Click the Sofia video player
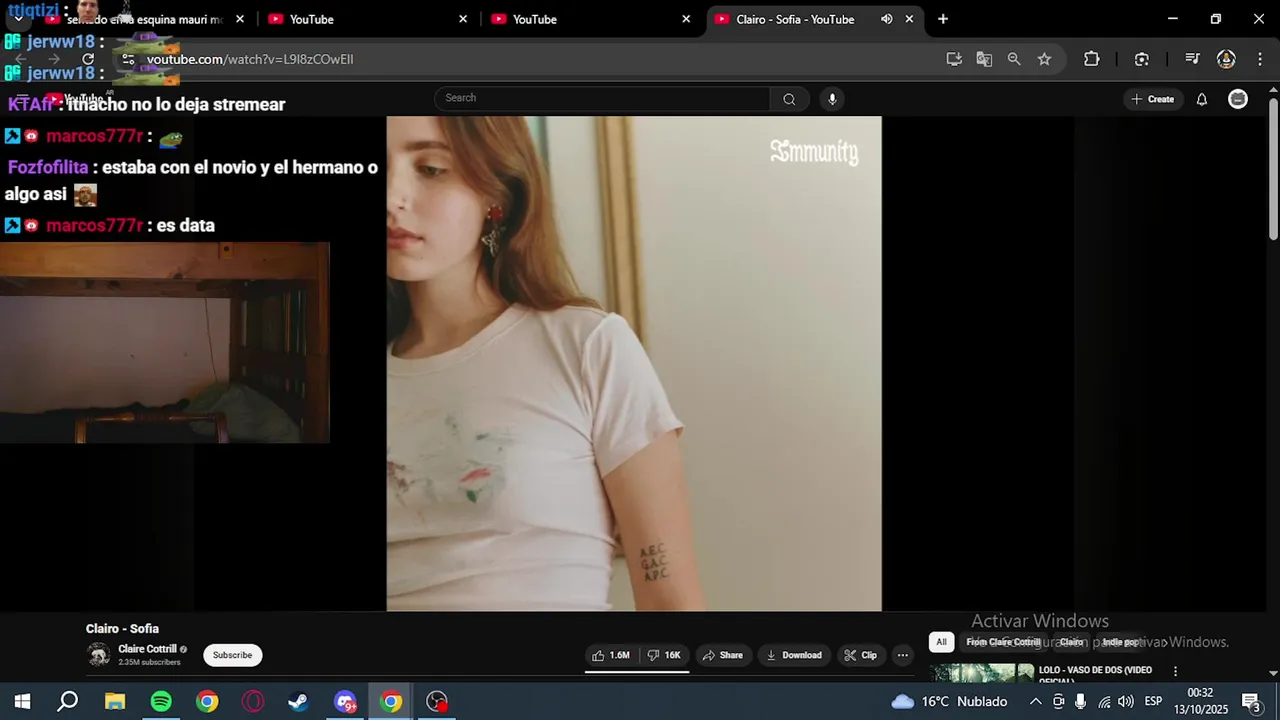Screen dimensions: 1280x720 (x=634, y=363)
